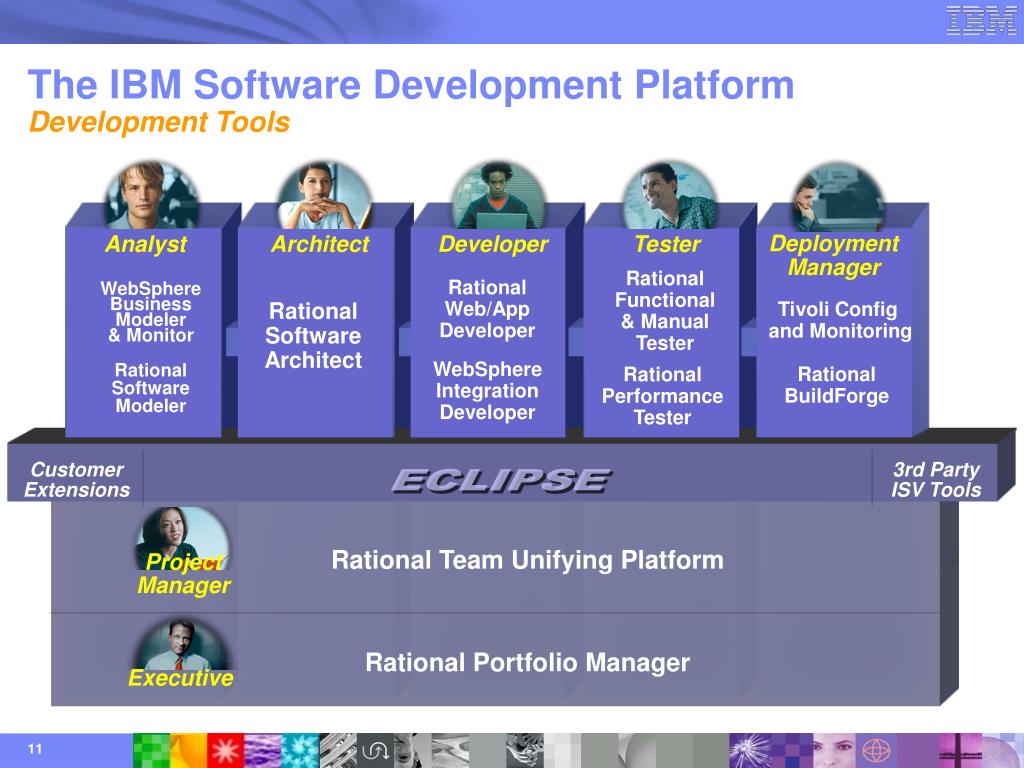1024x768 pixels.
Task: Click slide number 11 in footer
Action: 35,749
